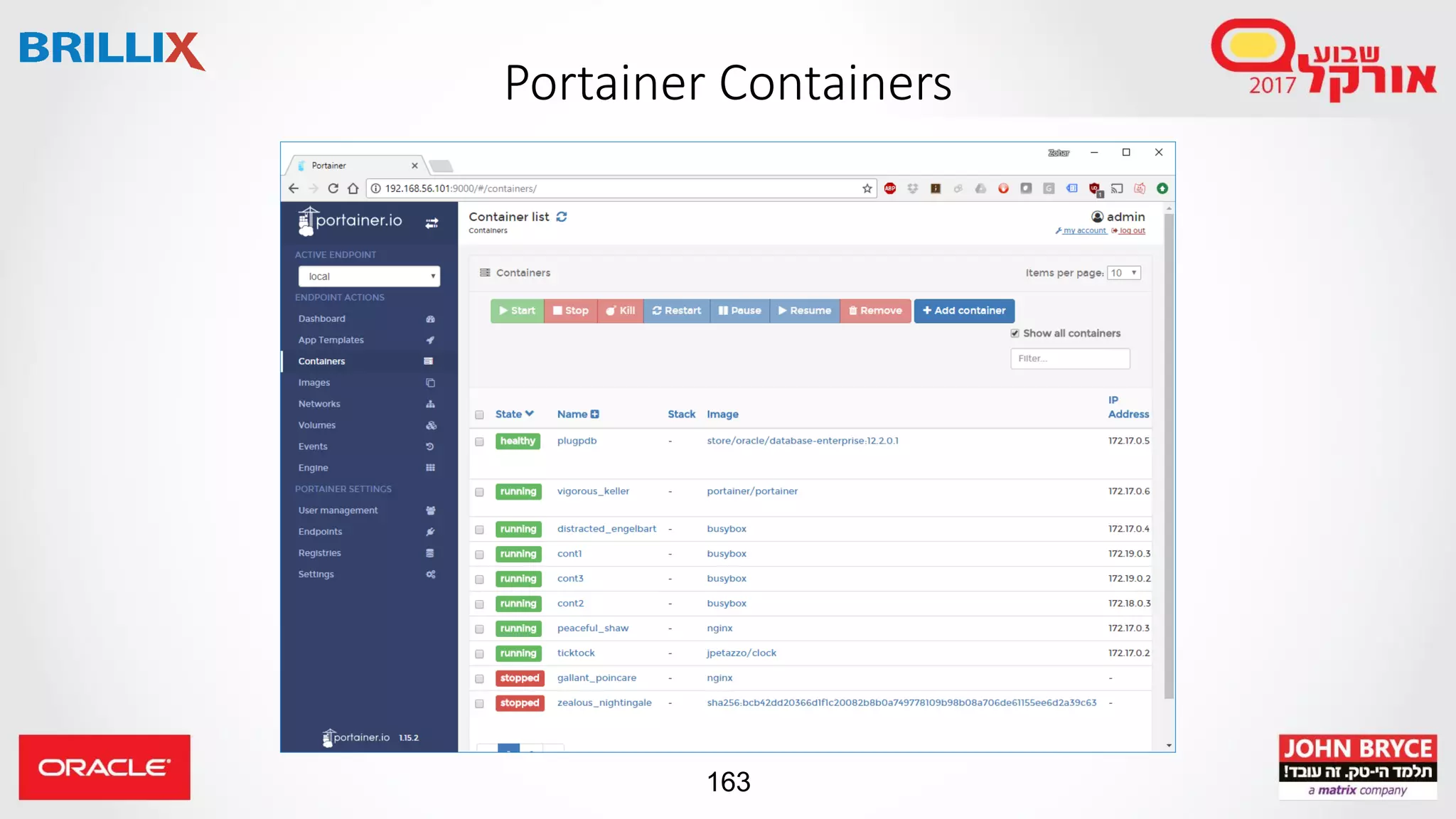Open the Items per page dropdown
The image size is (1456, 819).
click(x=1124, y=273)
